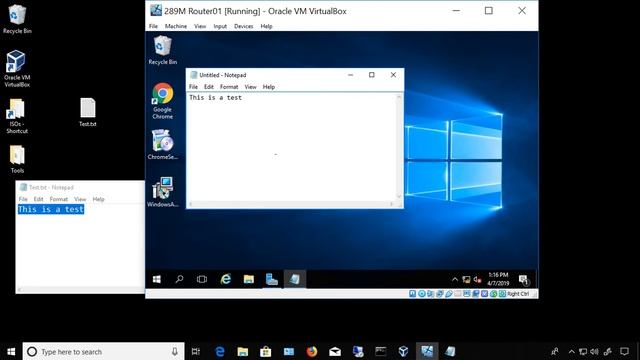The height and width of the screenshot is (360, 640).
Task: Select the Tools folder on host desktop
Action: tap(17, 160)
